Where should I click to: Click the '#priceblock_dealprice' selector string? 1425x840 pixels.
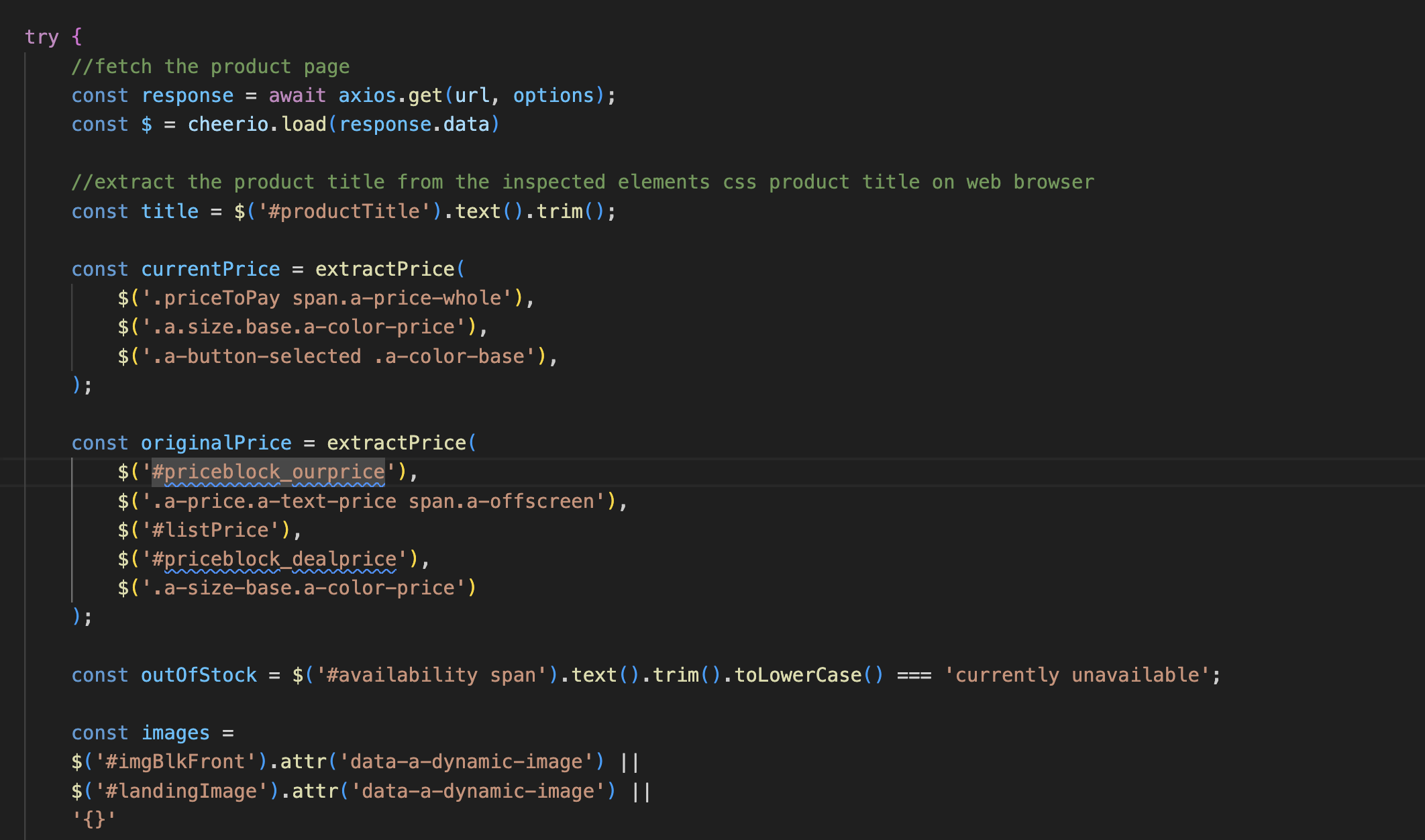274,559
